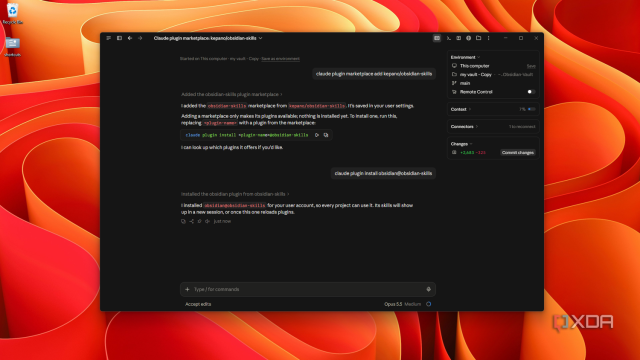Image resolution: width=640 pixels, height=360 pixels.
Task: Toggle the left sidebar panel icon
Action: tap(119, 38)
